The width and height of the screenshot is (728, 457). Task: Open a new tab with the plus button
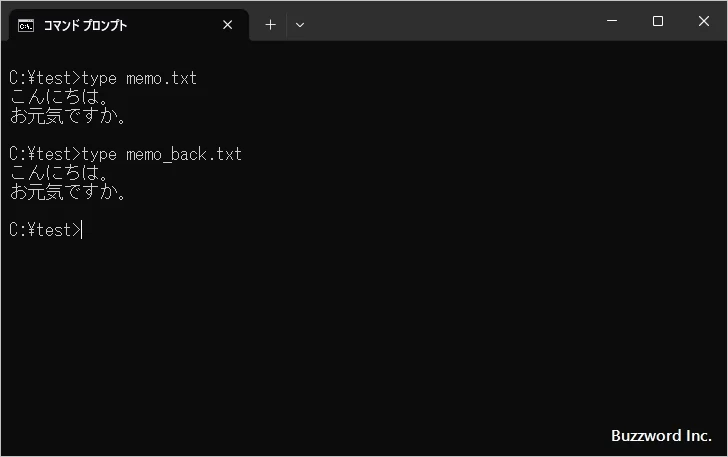pyautogui.click(x=270, y=25)
